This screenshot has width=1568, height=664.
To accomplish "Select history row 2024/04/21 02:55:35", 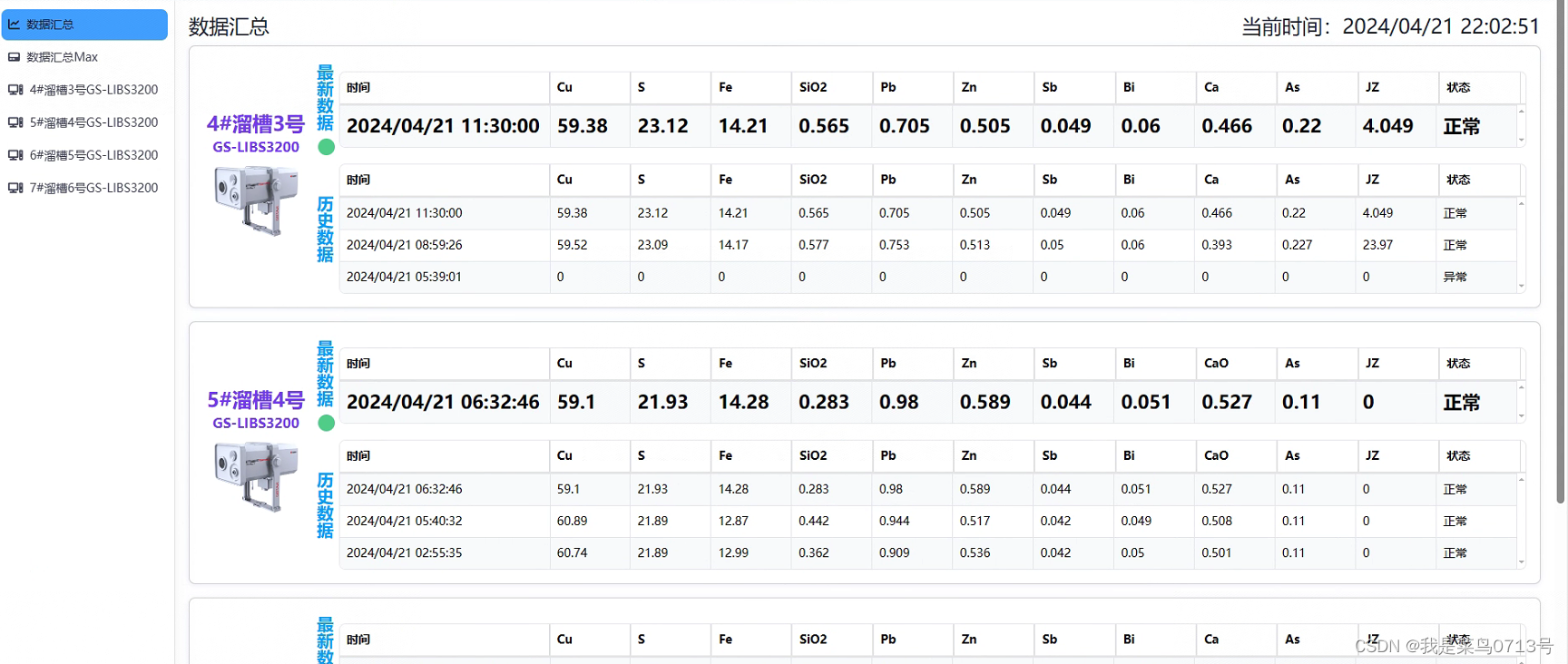I will [x=927, y=552].
